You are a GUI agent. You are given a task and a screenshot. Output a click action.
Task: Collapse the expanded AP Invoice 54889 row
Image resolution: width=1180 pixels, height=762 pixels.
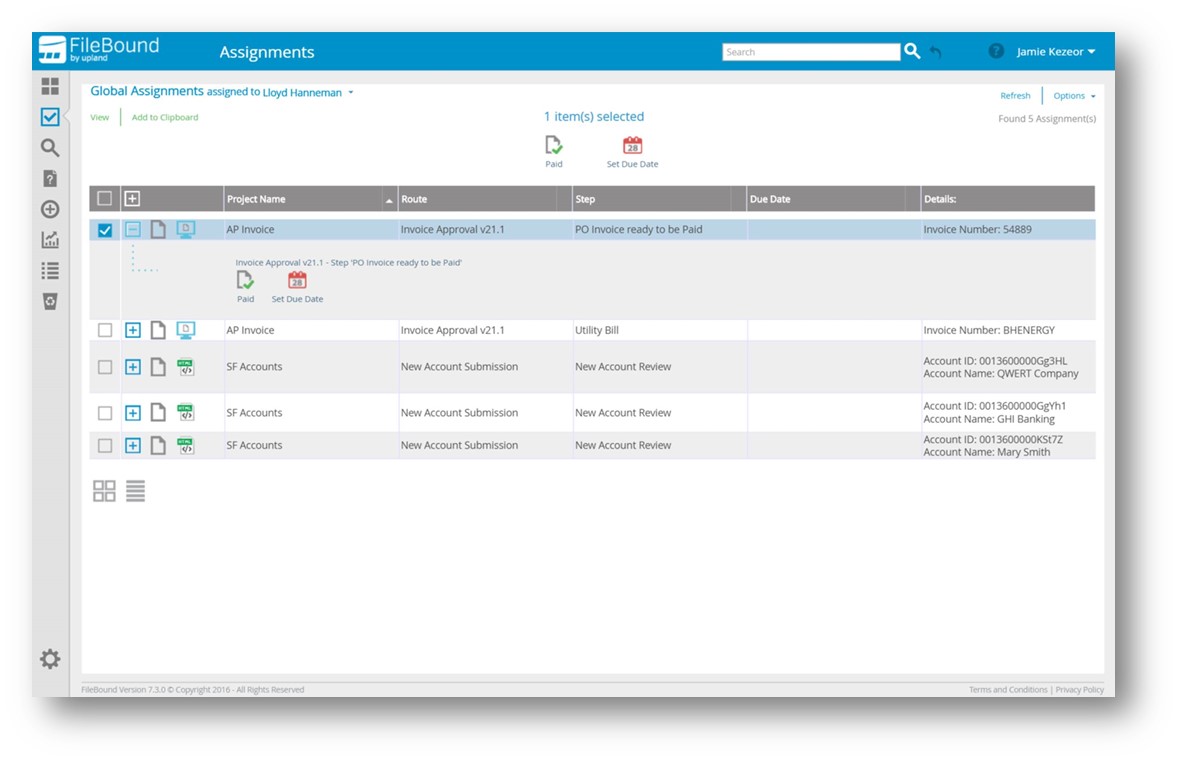[x=133, y=230]
